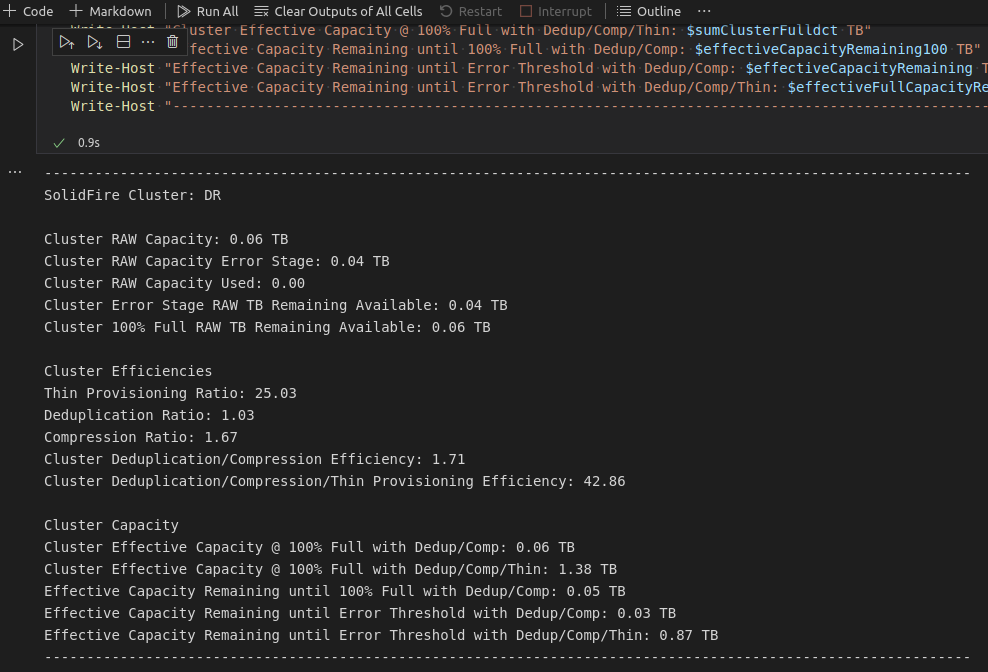Click 'Cluster RAW Capacity: 0.06 TB' line
The height and width of the screenshot is (672, 988).
[166, 240]
